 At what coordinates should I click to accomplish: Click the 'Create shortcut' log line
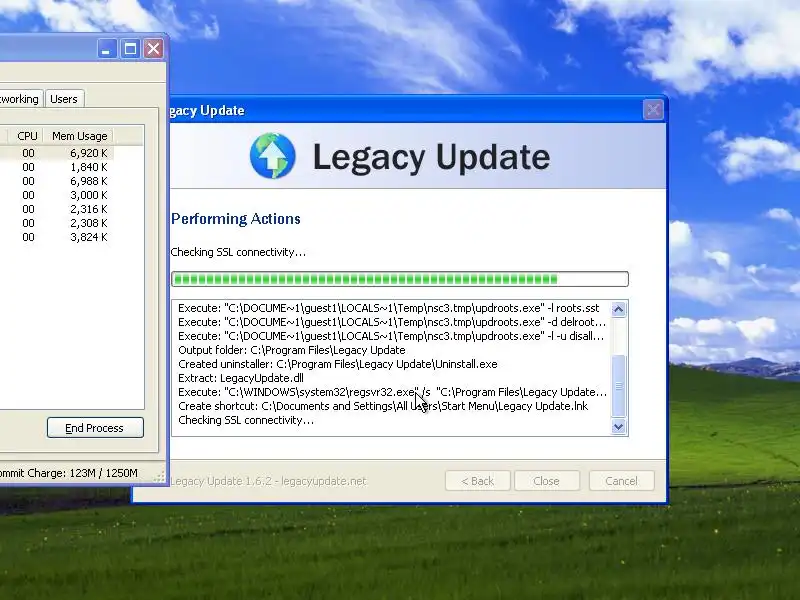click(383, 406)
